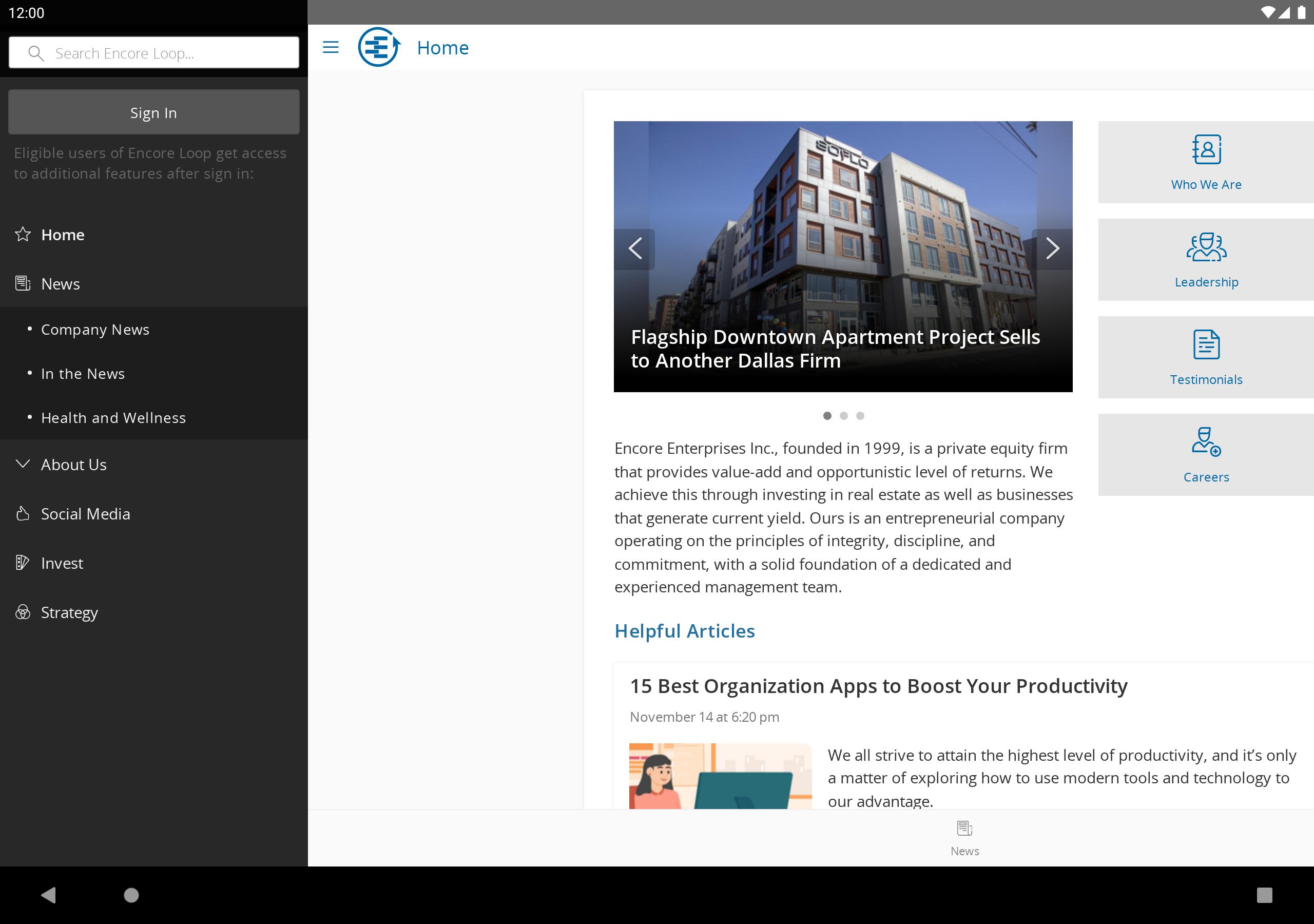Click the November 14 at 6:20 pm date
Image resolution: width=1314 pixels, height=924 pixels.
click(705, 717)
